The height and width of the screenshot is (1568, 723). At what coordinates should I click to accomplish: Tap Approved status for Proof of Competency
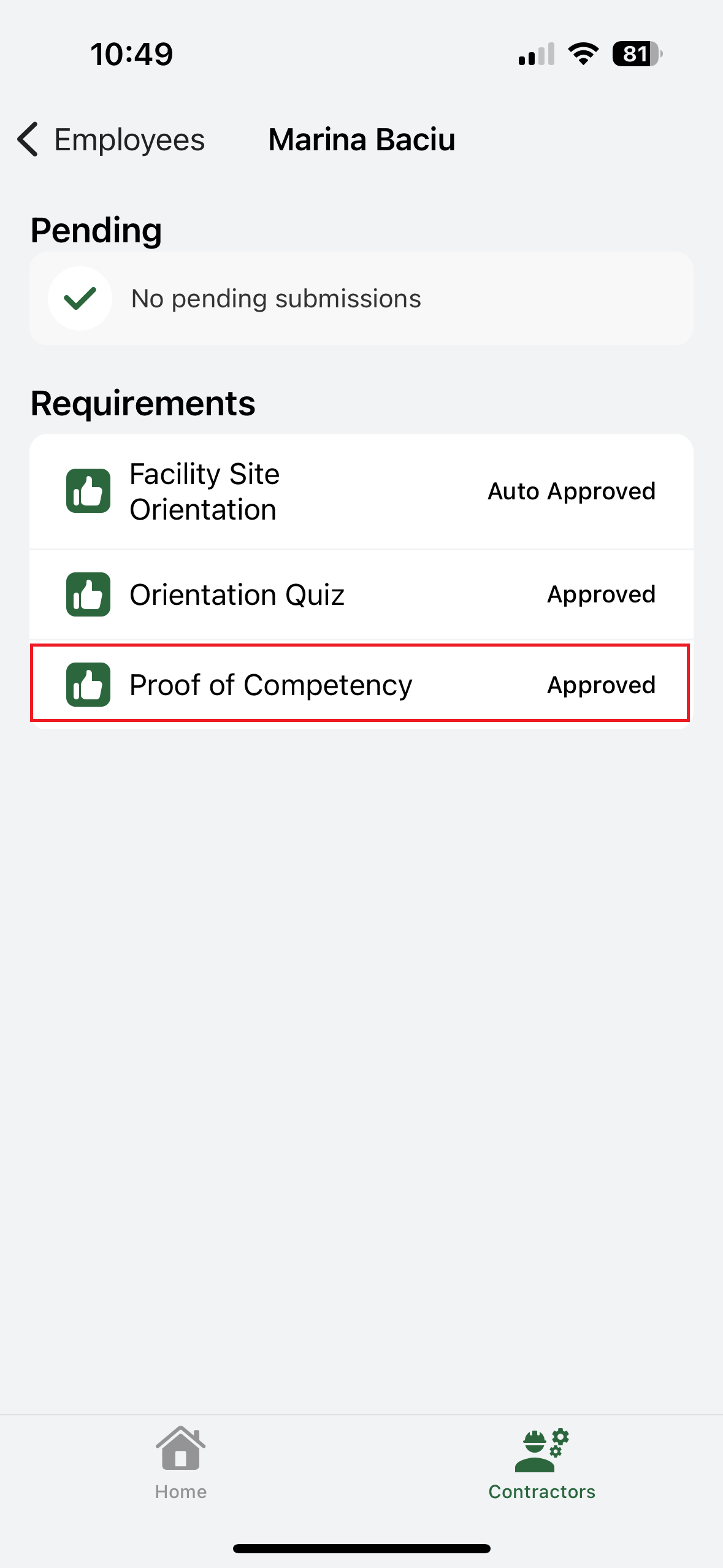601,685
